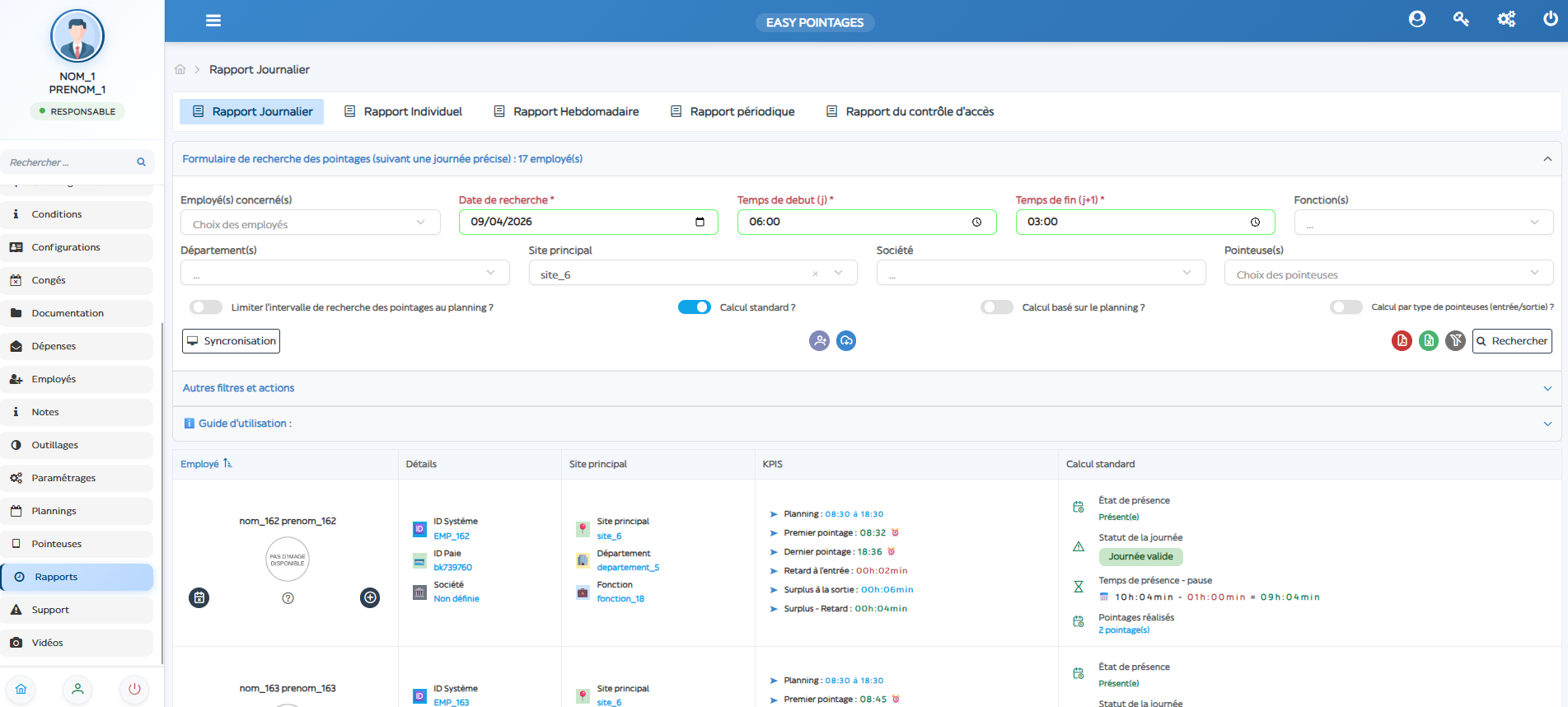Open Plannings in sidebar menu
Screen dimensions: 1568x707
[x=77, y=511]
